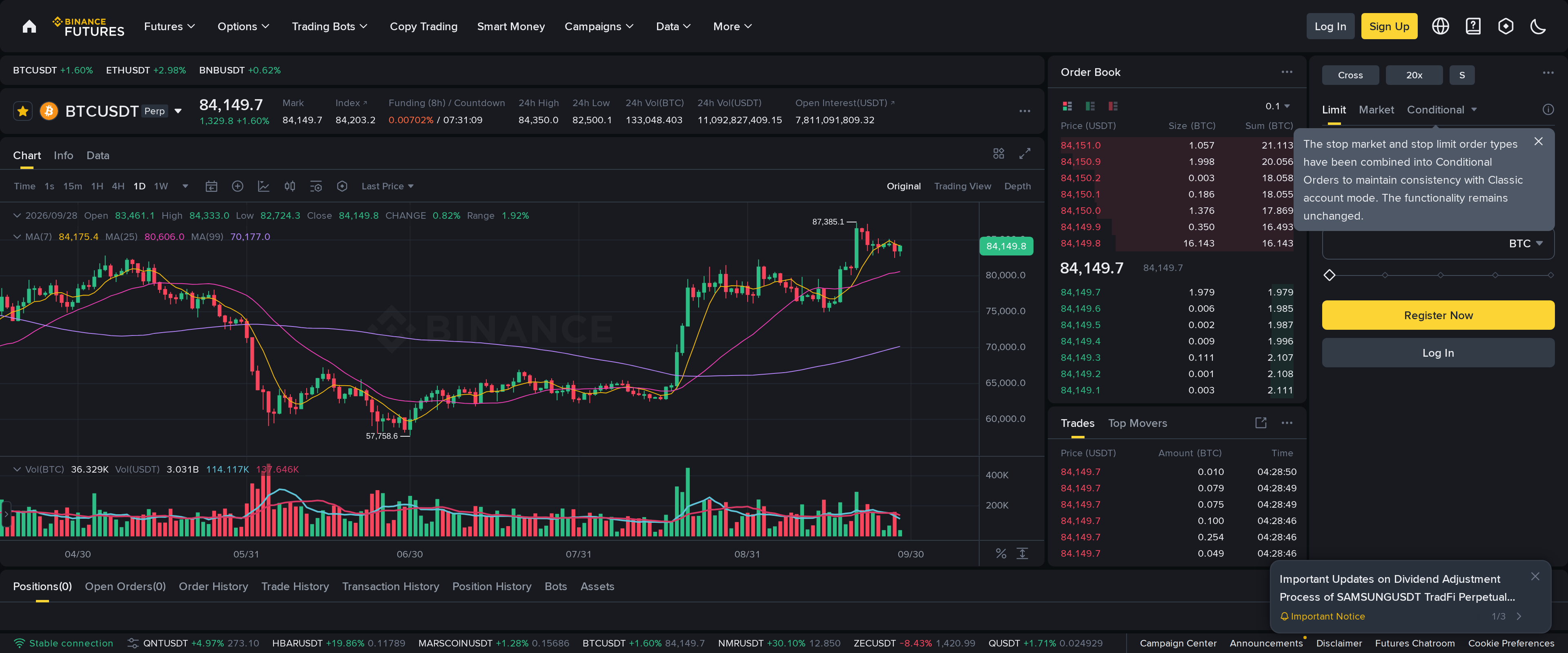The width and height of the screenshot is (1568, 653).
Task: Open BTC unit dropdown
Action: click(1526, 243)
